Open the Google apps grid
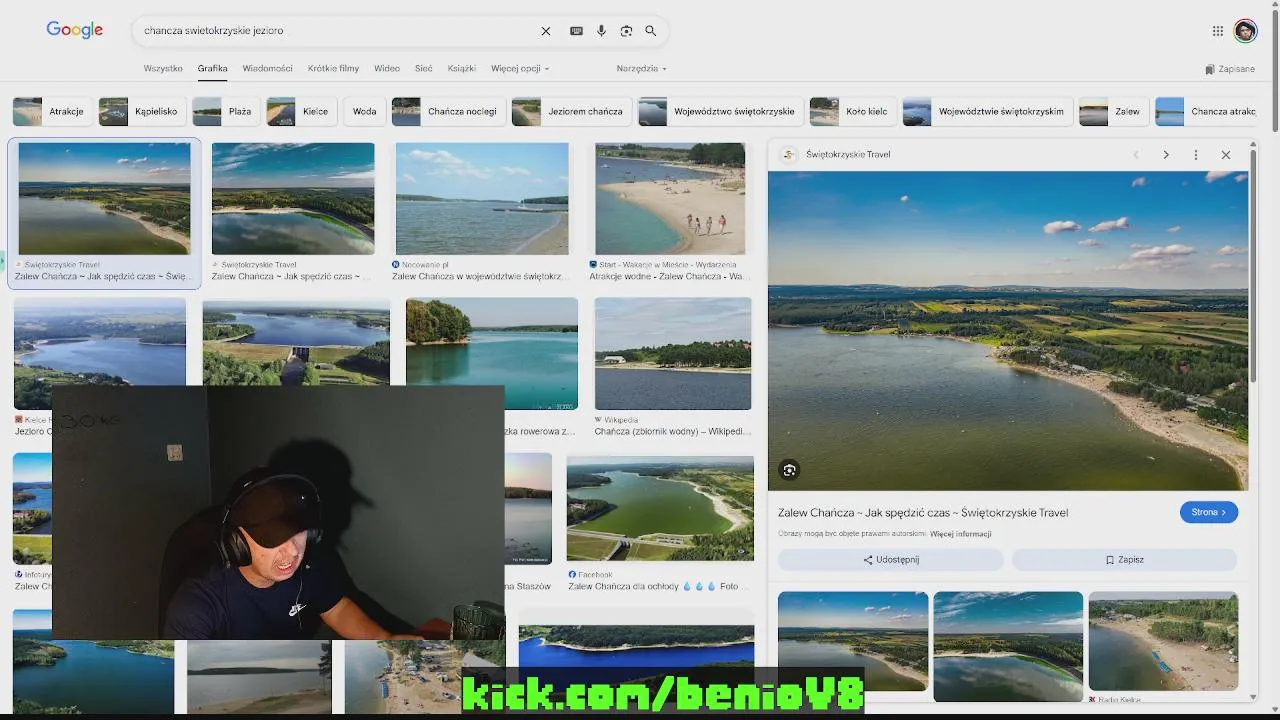 click(1218, 31)
